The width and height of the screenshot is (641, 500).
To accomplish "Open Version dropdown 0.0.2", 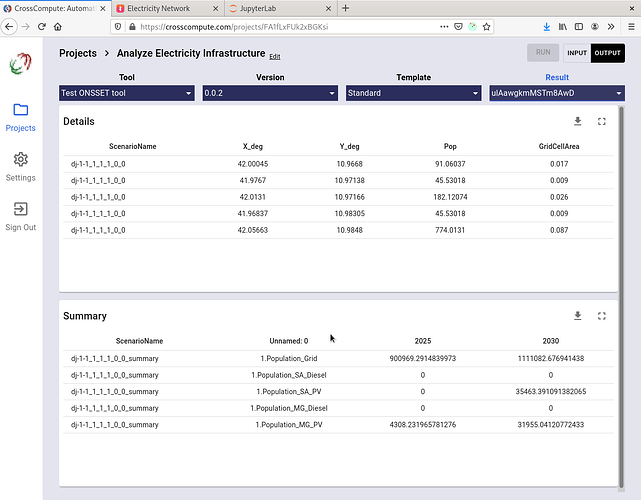I will pos(270,93).
